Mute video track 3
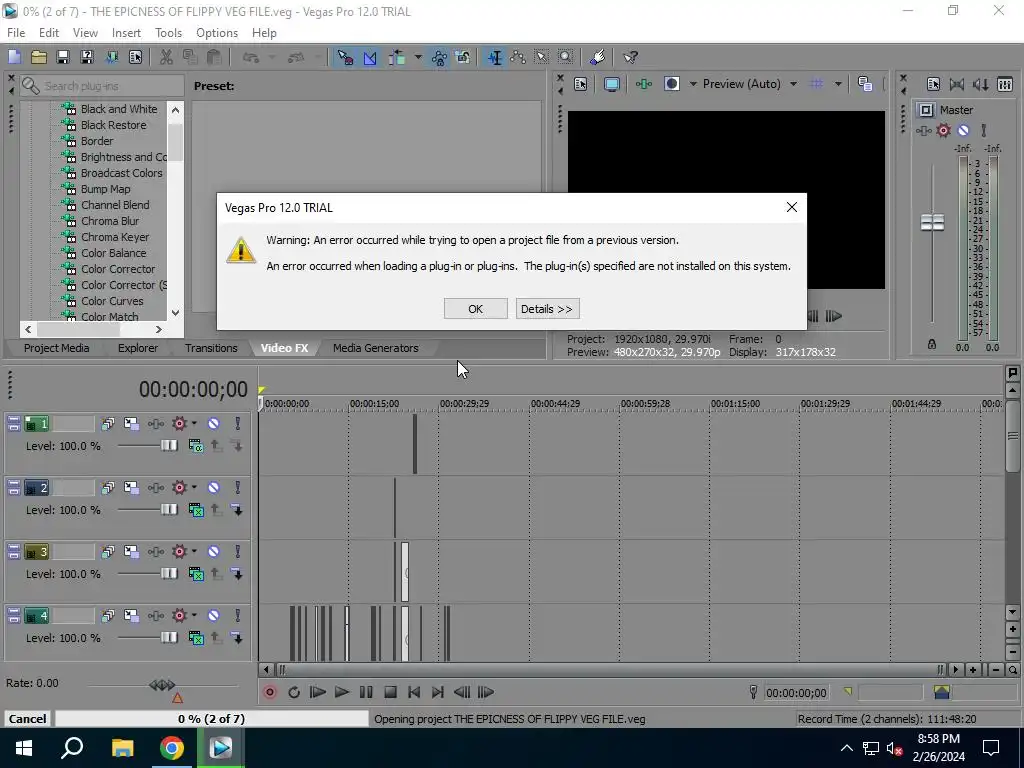 (214, 552)
